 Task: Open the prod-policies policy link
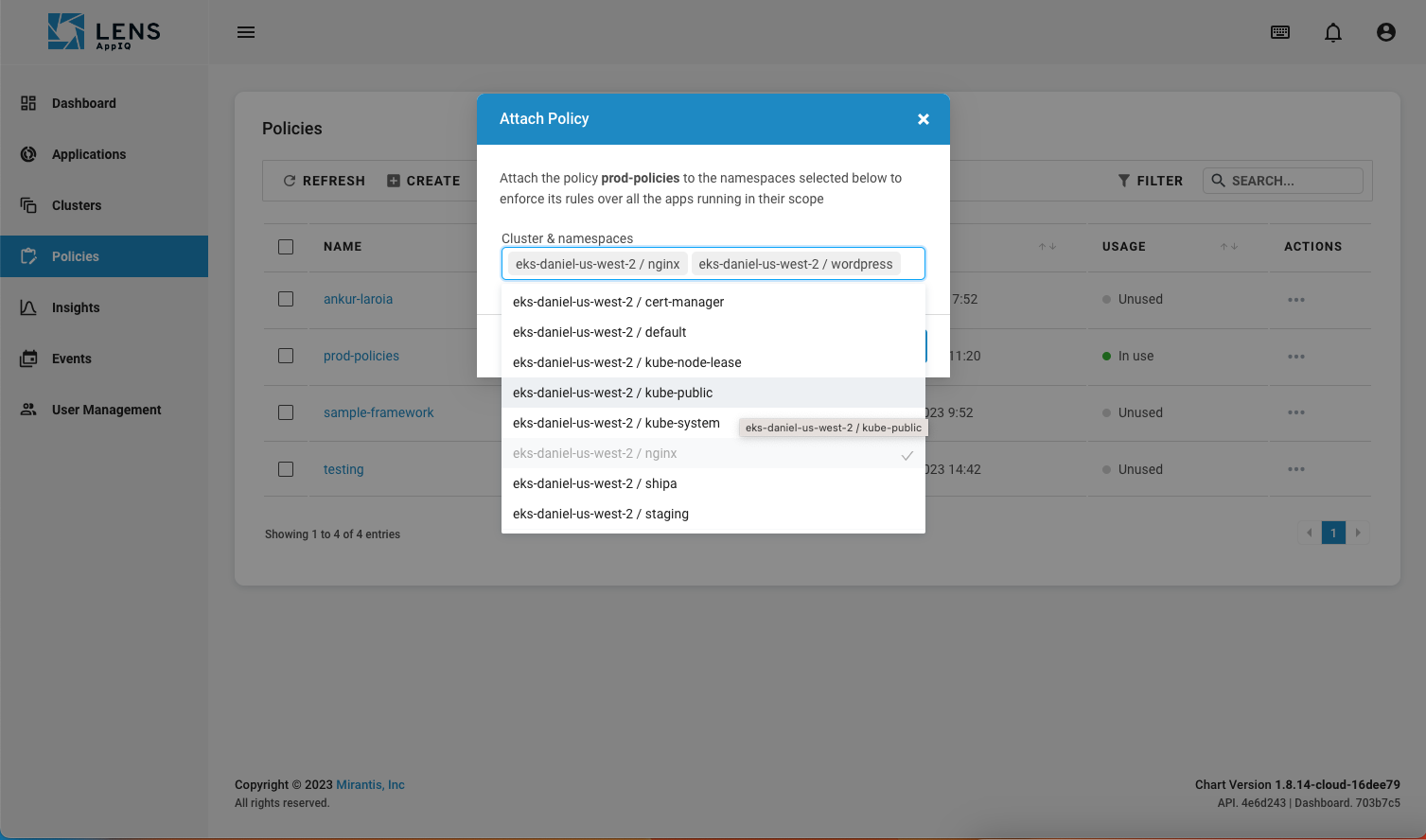pos(361,356)
